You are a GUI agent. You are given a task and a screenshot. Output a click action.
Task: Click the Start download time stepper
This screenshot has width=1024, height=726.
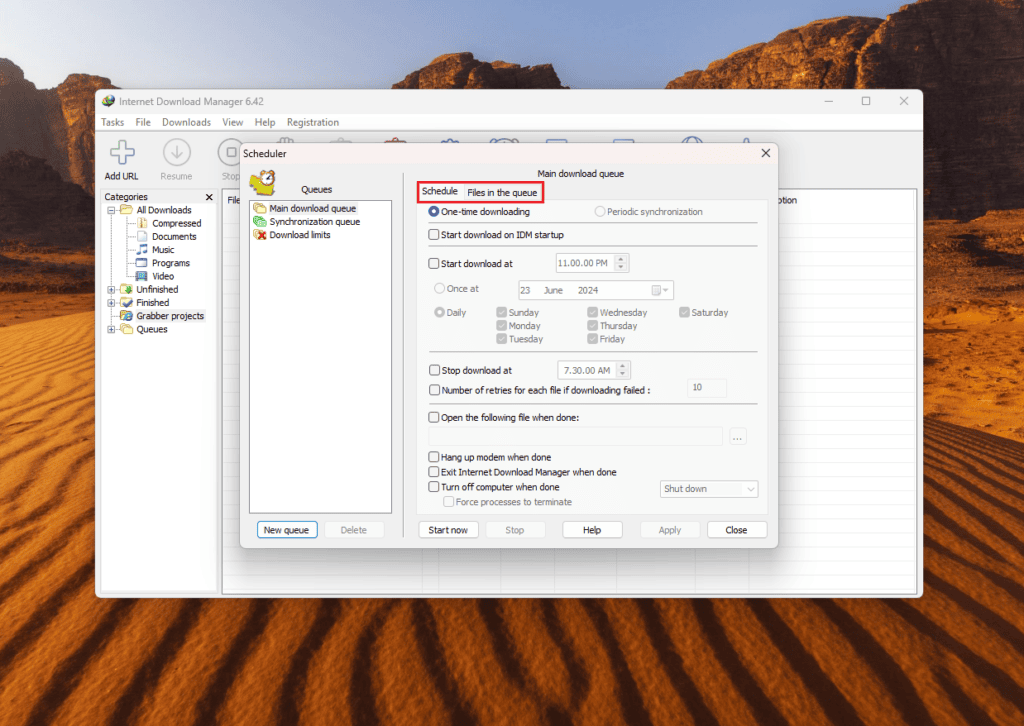pos(621,263)
